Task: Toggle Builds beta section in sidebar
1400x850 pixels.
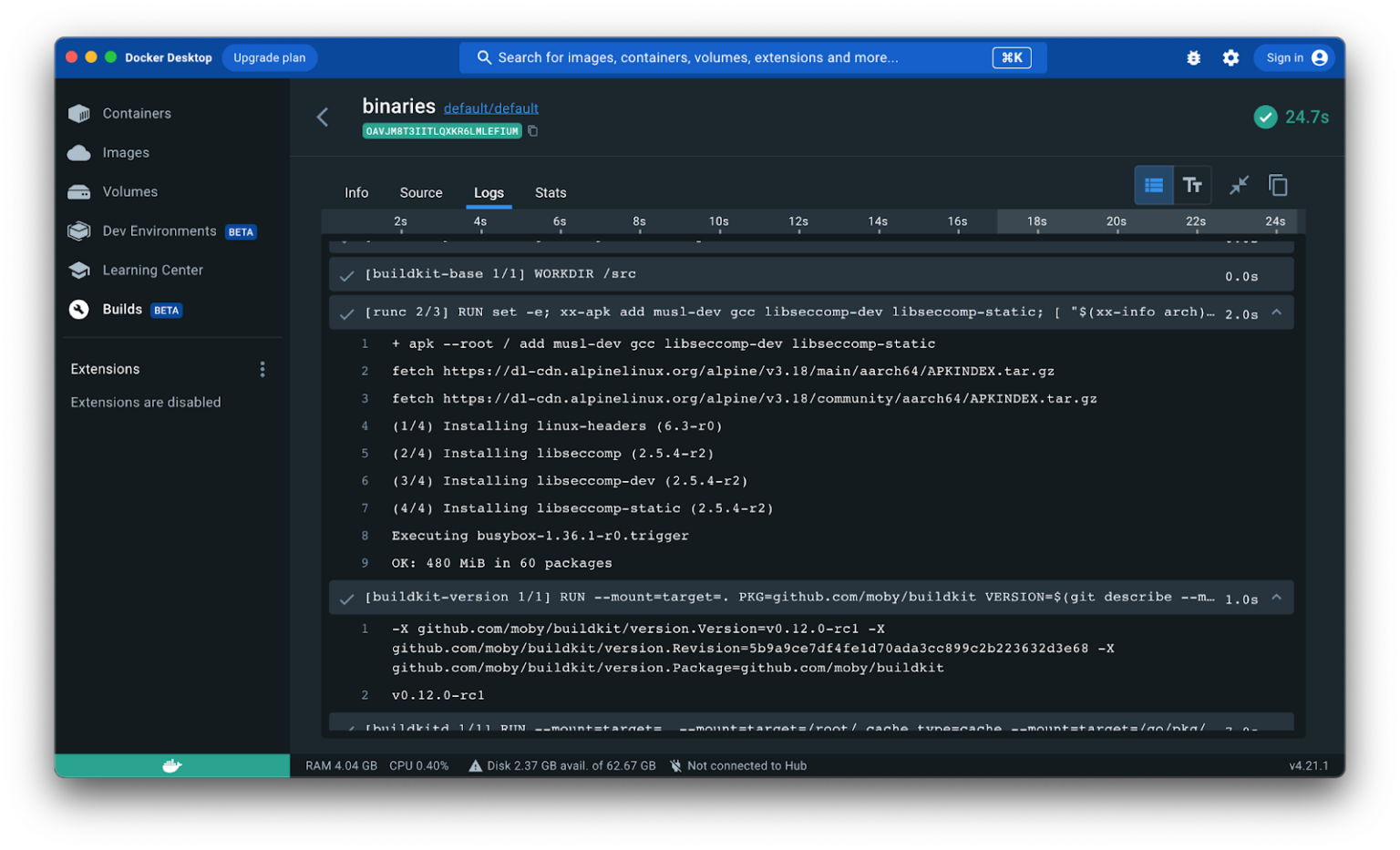Action: (x=121, y=309)
